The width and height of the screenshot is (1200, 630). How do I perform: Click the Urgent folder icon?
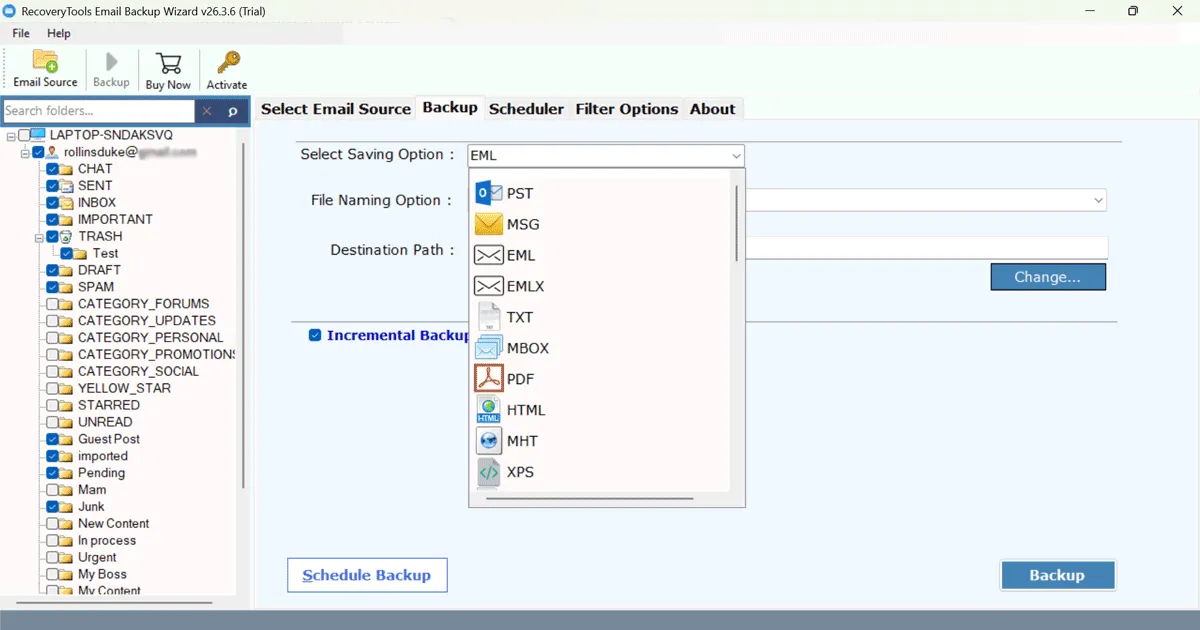(67, 558)
